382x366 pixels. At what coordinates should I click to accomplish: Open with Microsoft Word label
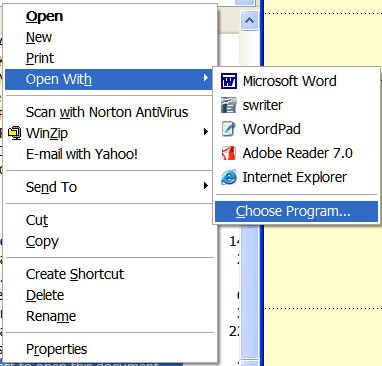click(x=290, y=81)
